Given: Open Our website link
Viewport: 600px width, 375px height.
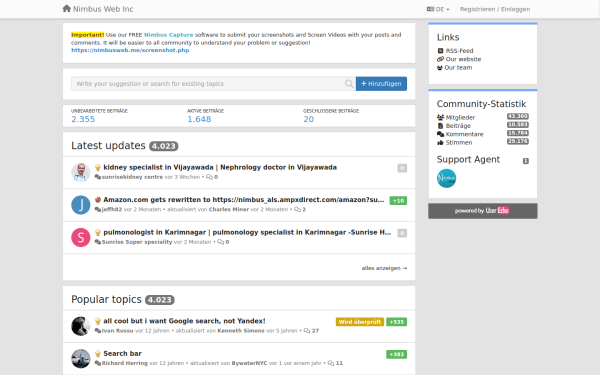Looking at the screenshot, I should coord(463,59).
